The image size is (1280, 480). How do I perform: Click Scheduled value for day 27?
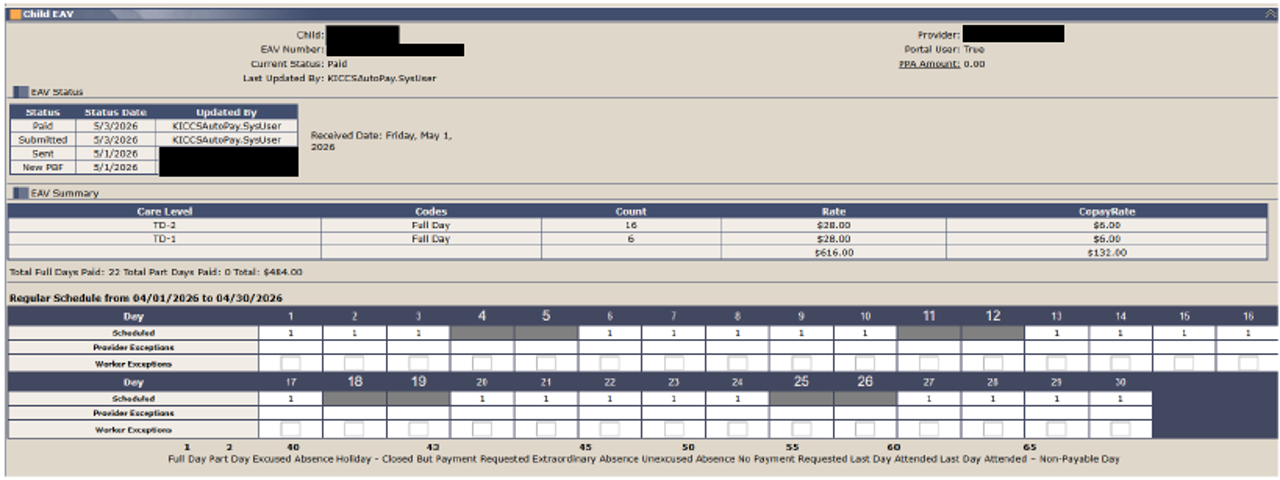(x=929, y=398)
